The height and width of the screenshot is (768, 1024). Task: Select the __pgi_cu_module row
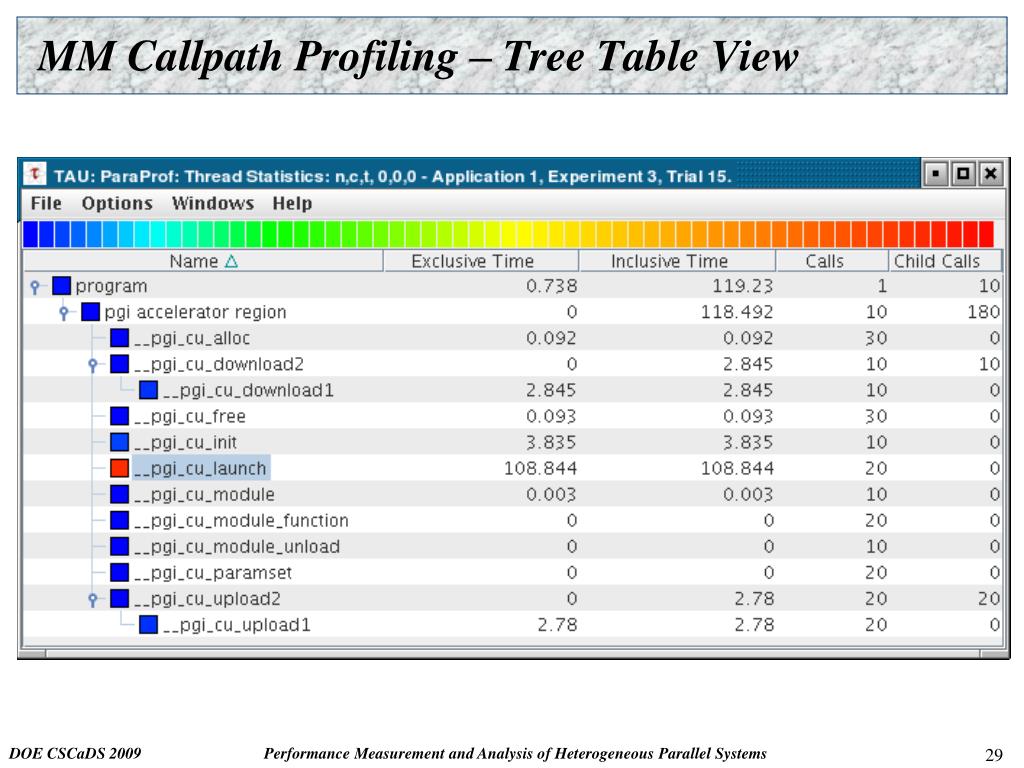click(x=512, y=494)
